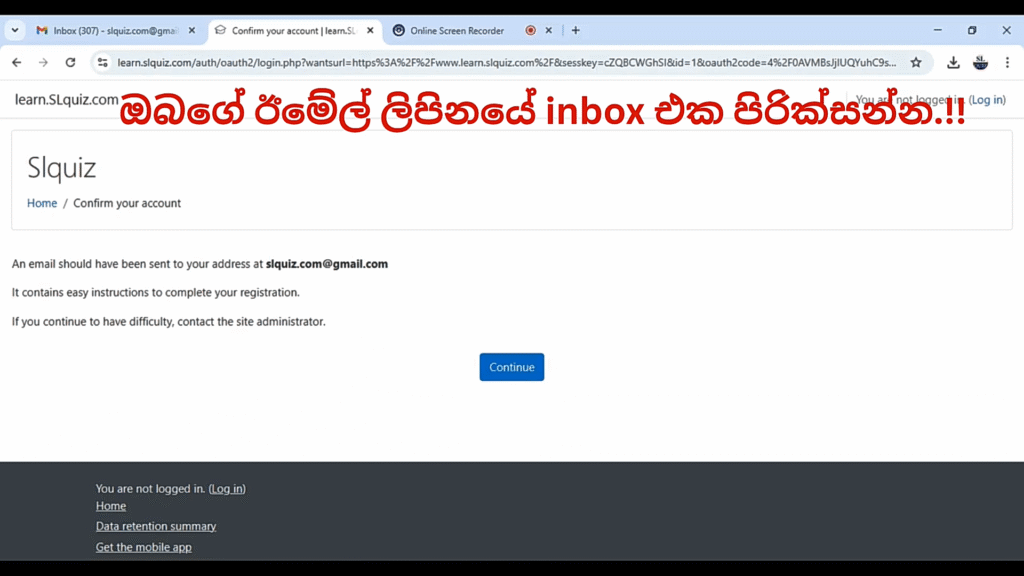Close the Gmail Inbox tab
1024x576 pixels.
coord(191,31)
